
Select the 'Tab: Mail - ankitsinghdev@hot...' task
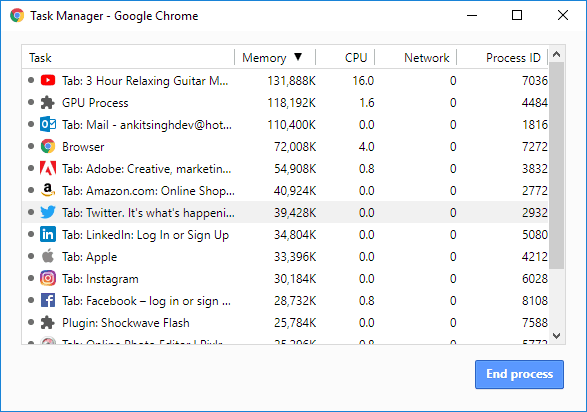click(147, 125)
